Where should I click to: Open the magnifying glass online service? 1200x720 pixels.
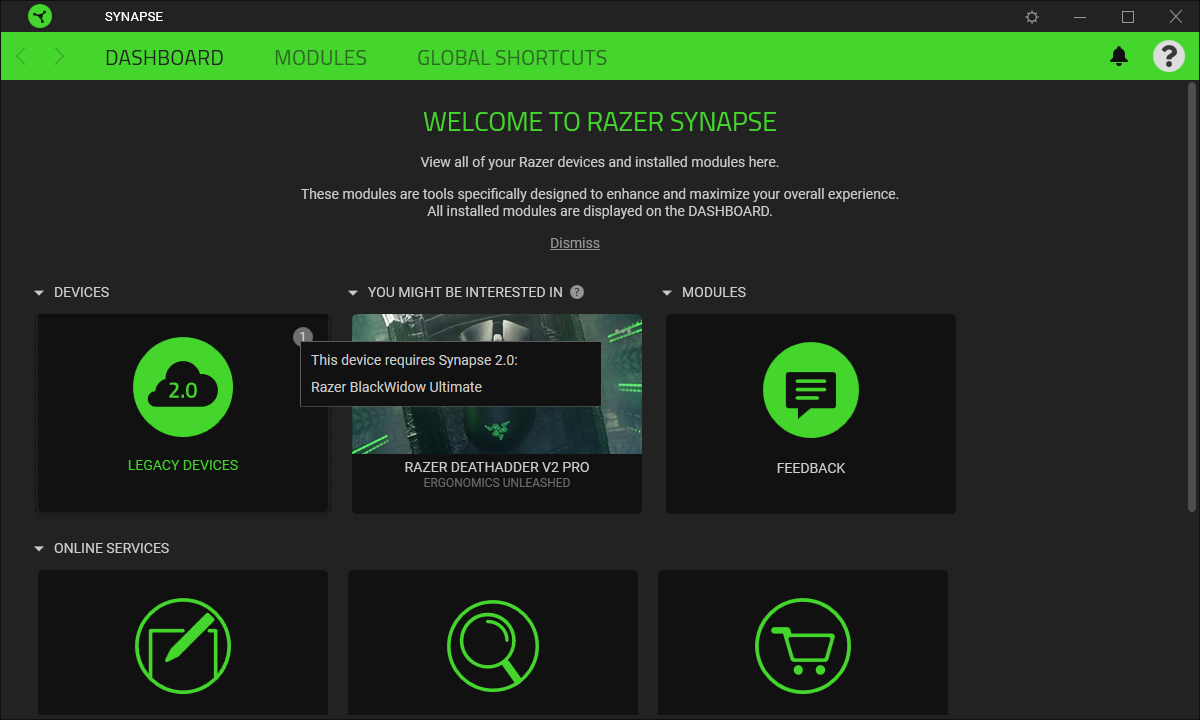(x=493, y=646)
